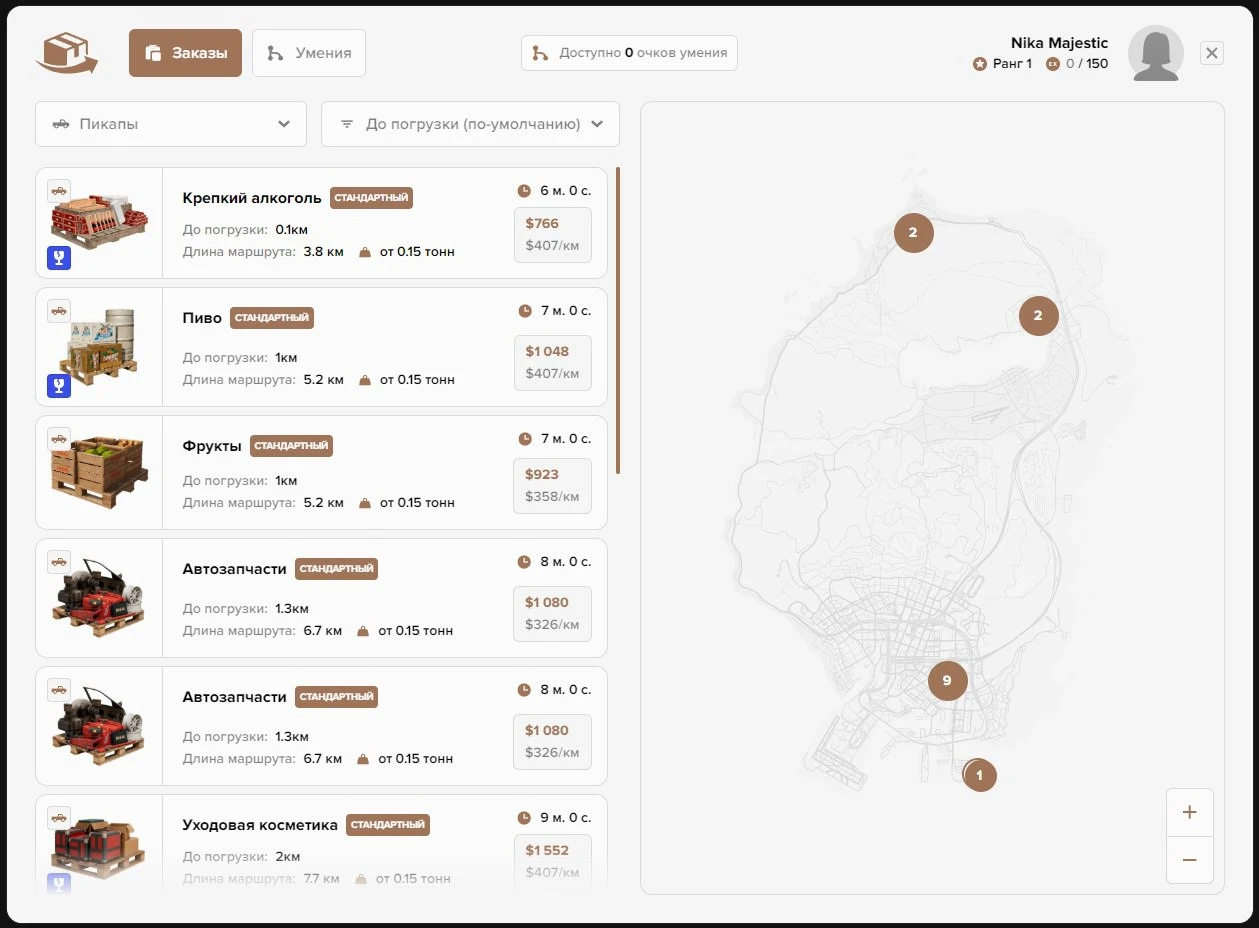Click the user profile avatar

coord(1155,54)
